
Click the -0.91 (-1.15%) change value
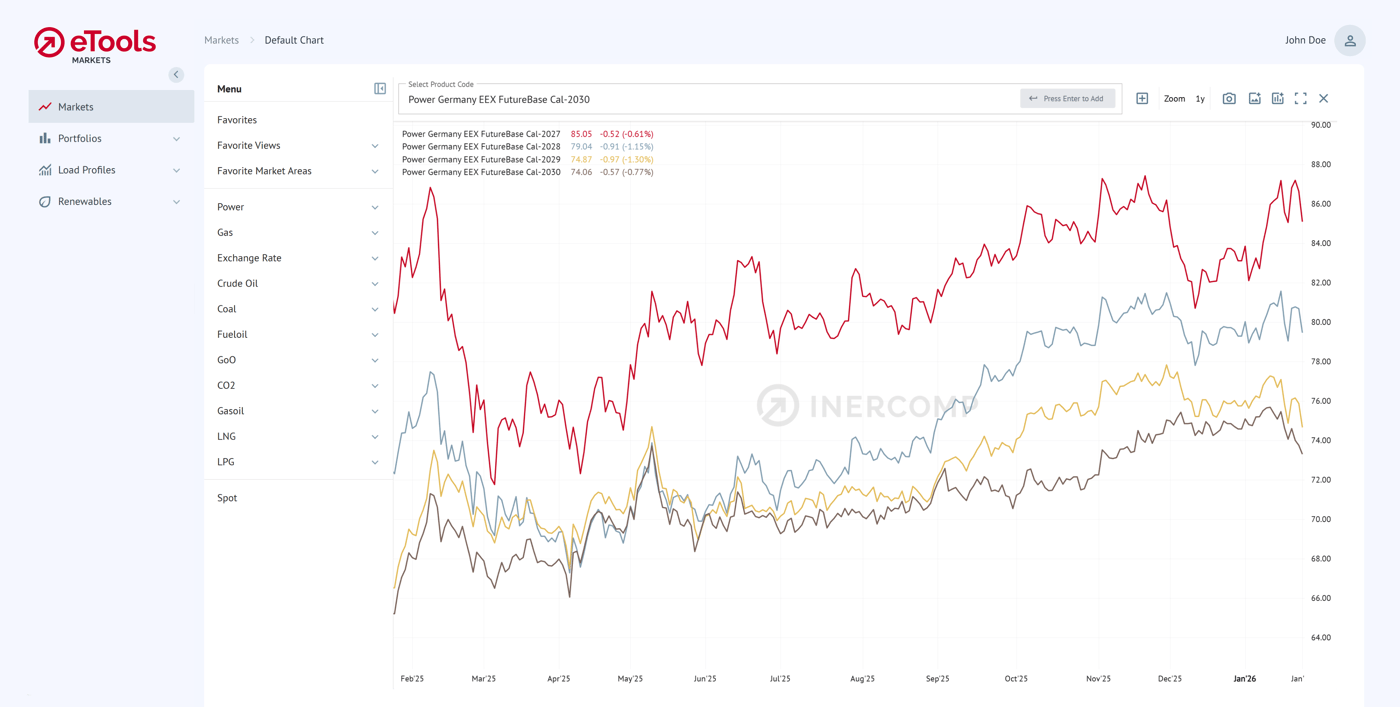click(x=627, y=147)
